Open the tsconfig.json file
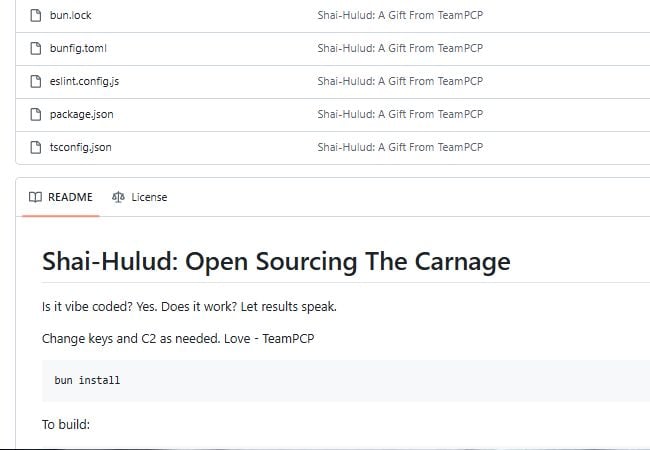The height and width of the screenshot is (450, 650). tap(80, 147)
